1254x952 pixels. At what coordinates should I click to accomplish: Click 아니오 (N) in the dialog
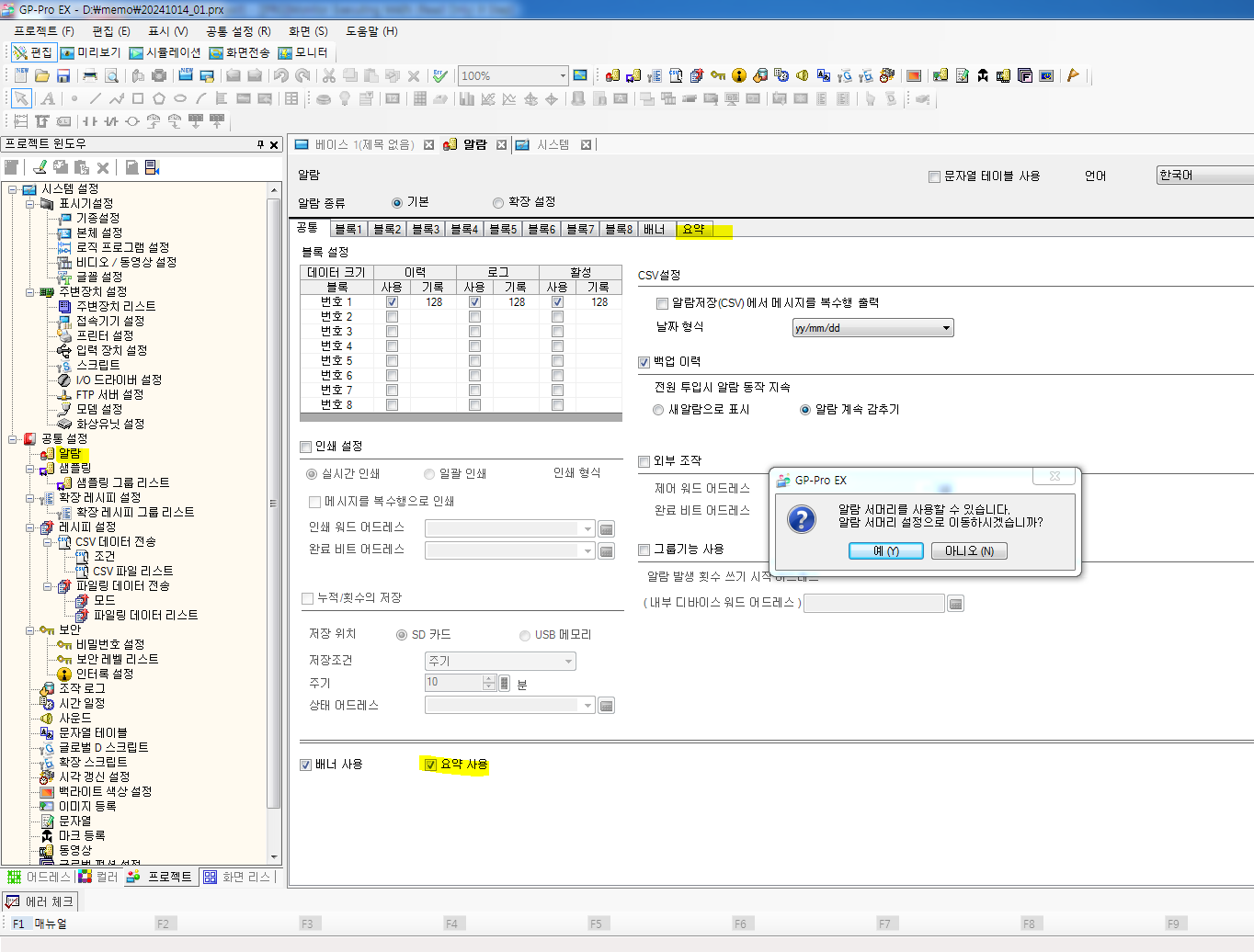click(969, 550)
